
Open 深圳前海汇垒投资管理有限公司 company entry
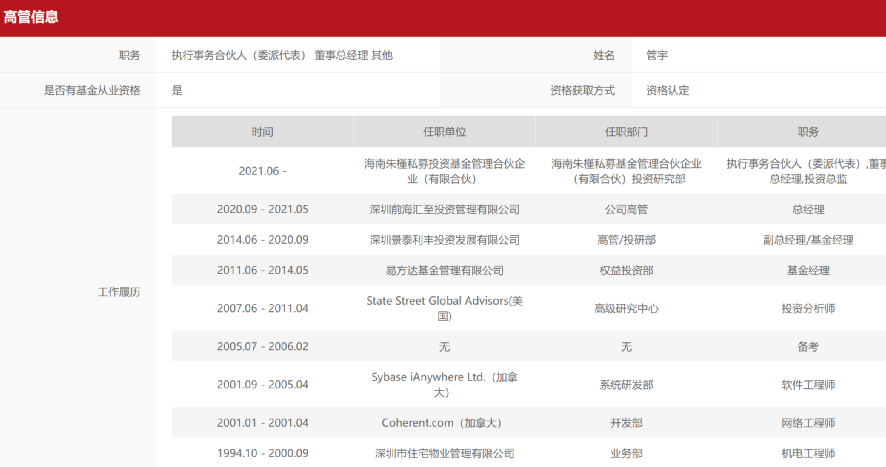click(444, 210)
